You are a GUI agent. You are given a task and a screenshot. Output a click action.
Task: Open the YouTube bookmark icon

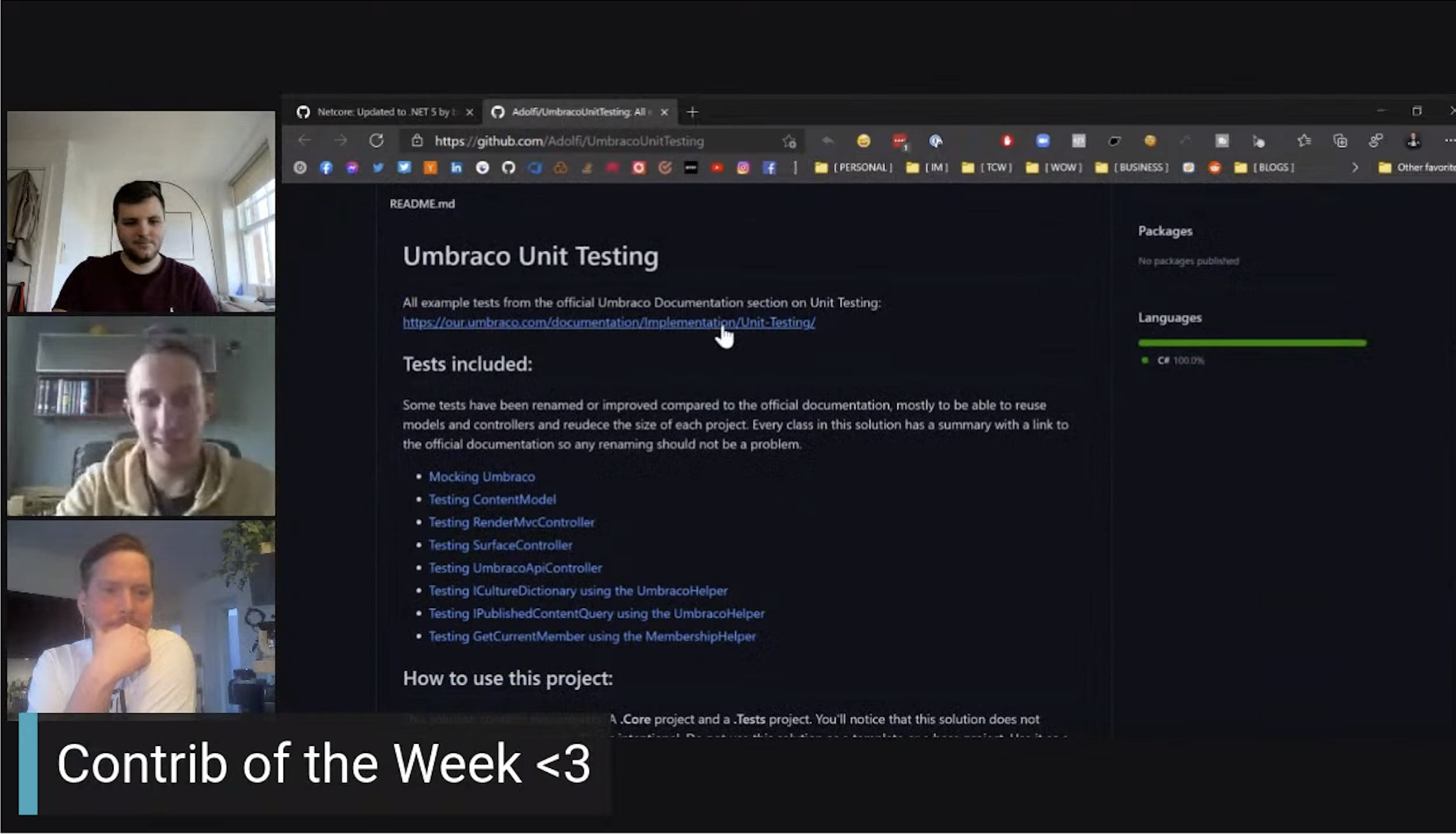tap(717, 168)
